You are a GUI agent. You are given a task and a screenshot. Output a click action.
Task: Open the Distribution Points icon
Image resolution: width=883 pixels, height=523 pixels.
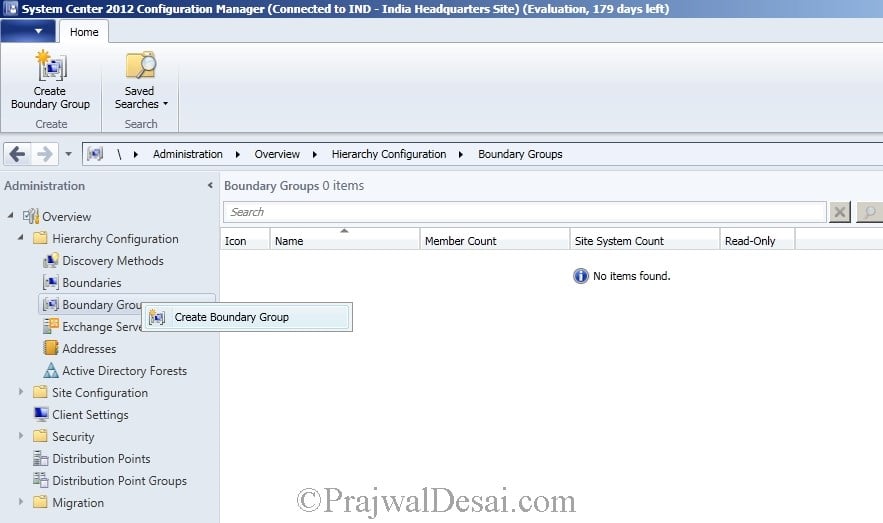41,458
